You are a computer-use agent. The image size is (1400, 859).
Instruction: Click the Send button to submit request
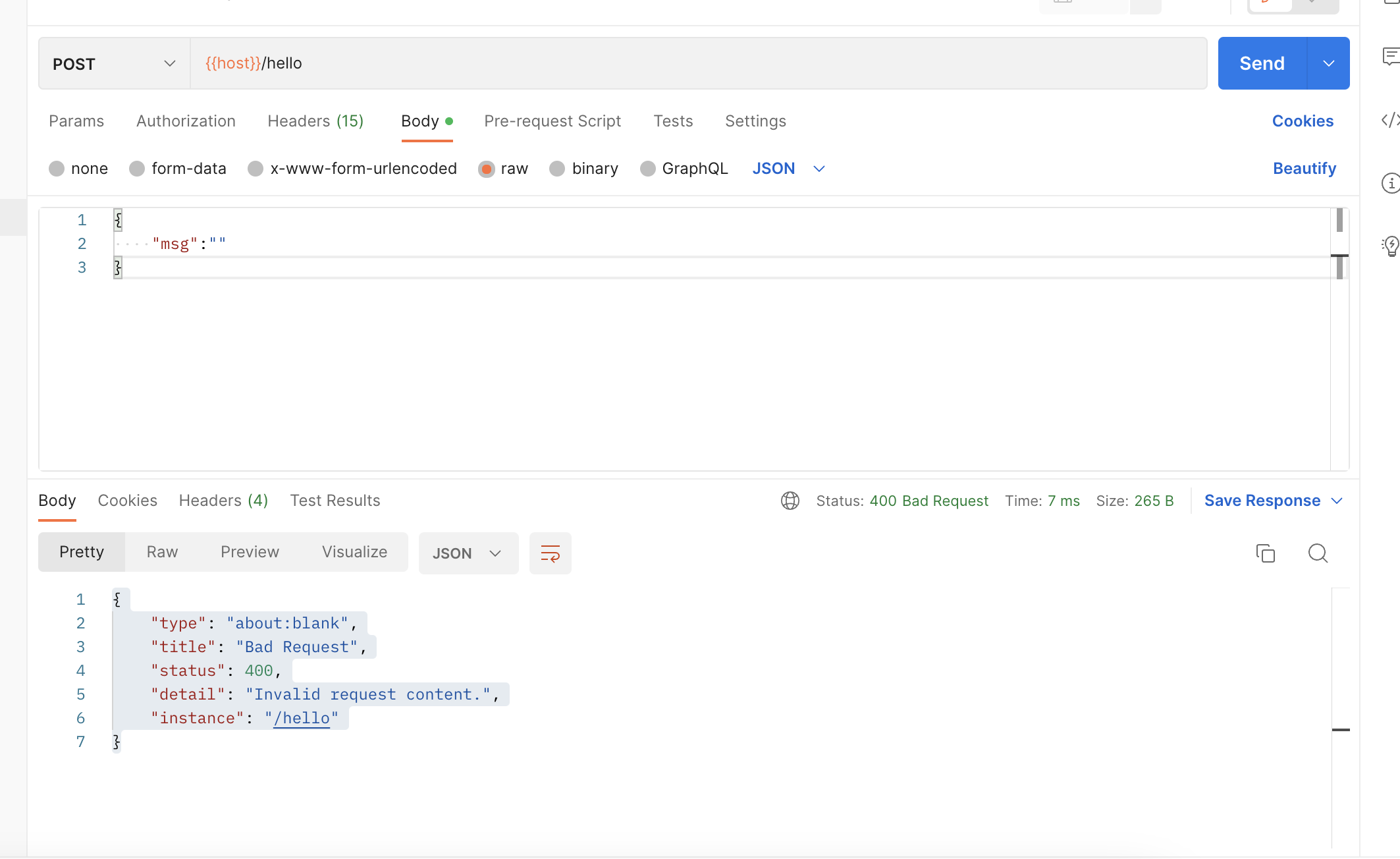(x=1262, y=63)
